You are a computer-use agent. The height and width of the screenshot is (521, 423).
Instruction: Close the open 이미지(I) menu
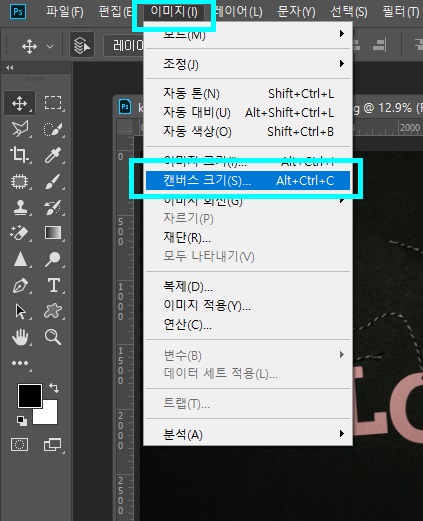[174, 12]
